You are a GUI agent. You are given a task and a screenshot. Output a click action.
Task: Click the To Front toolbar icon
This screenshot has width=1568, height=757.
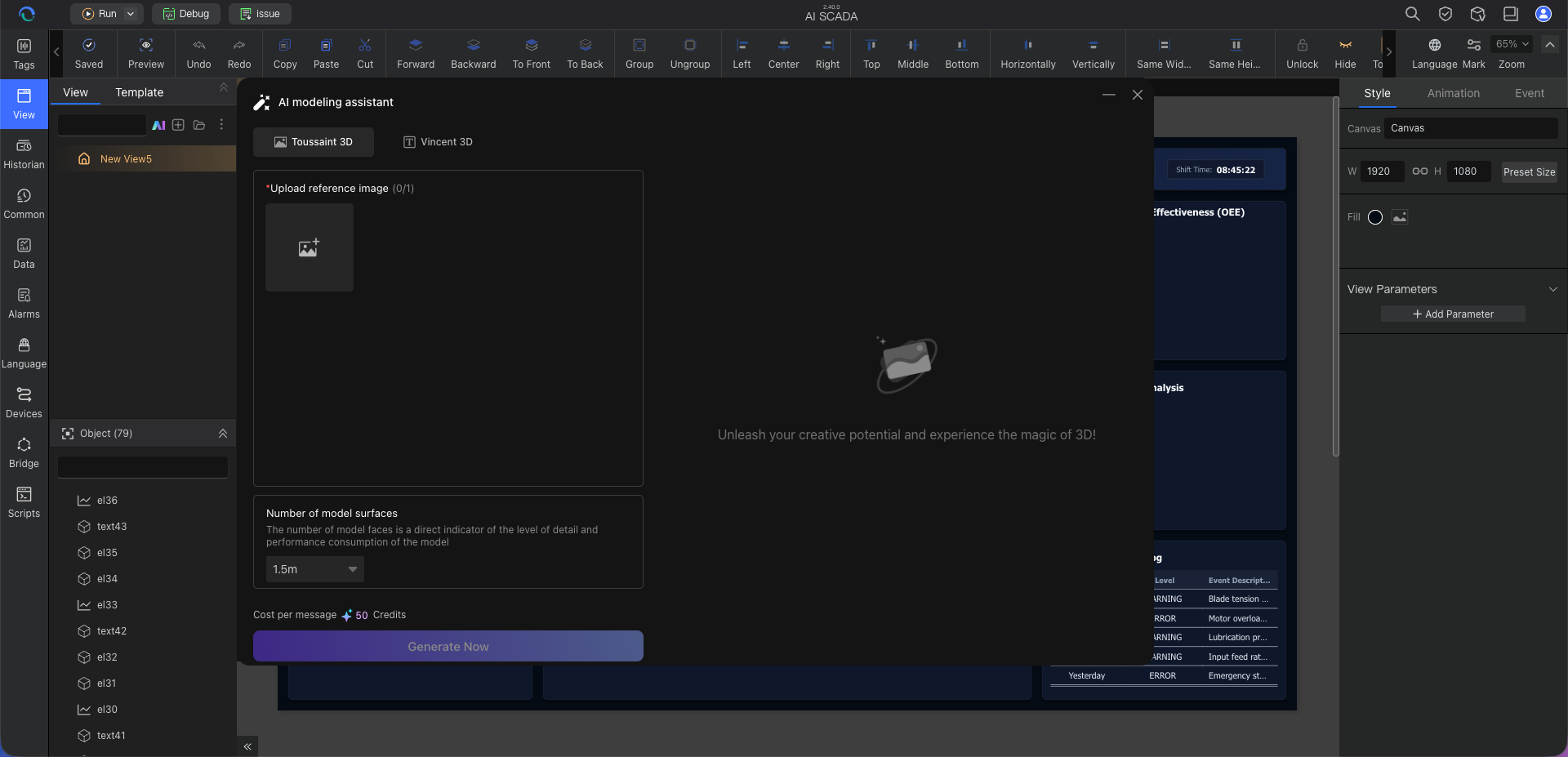pyautogui.click(x=532, y=54)
